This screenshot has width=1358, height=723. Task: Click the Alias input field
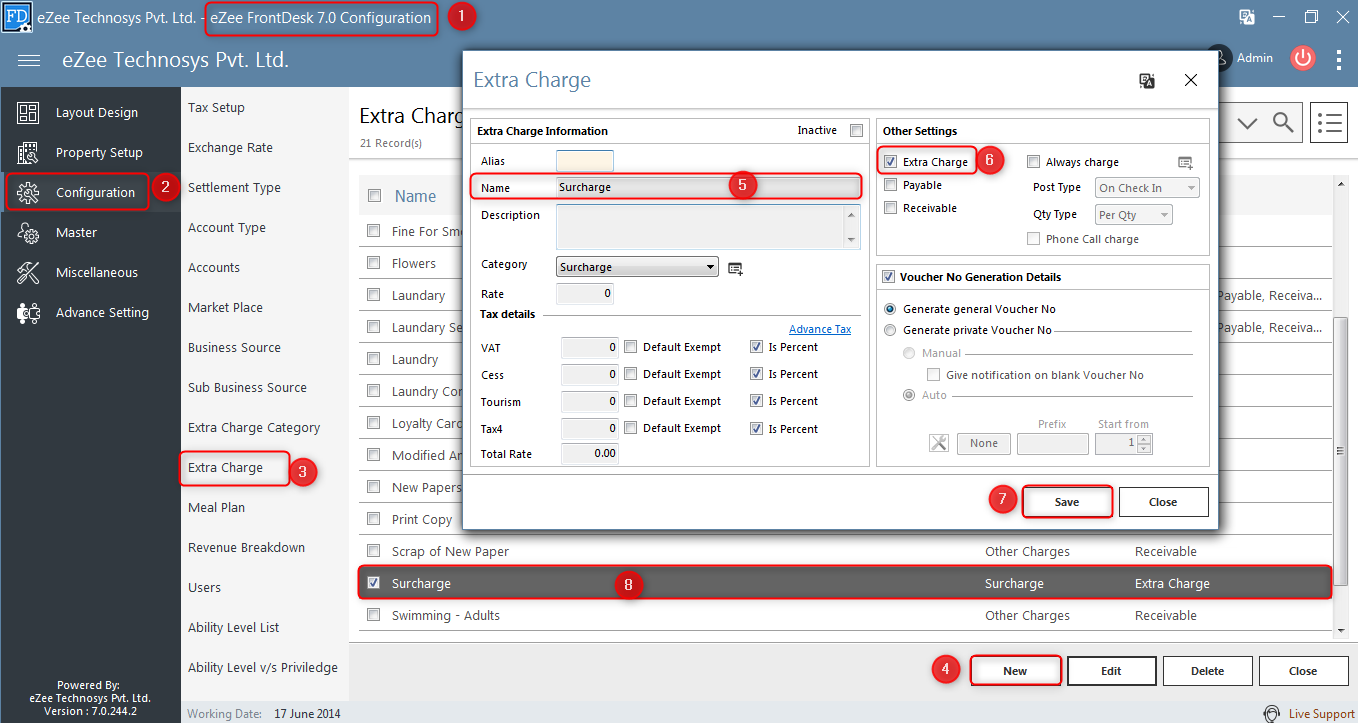pyautogui.click(x=585, y=161)
